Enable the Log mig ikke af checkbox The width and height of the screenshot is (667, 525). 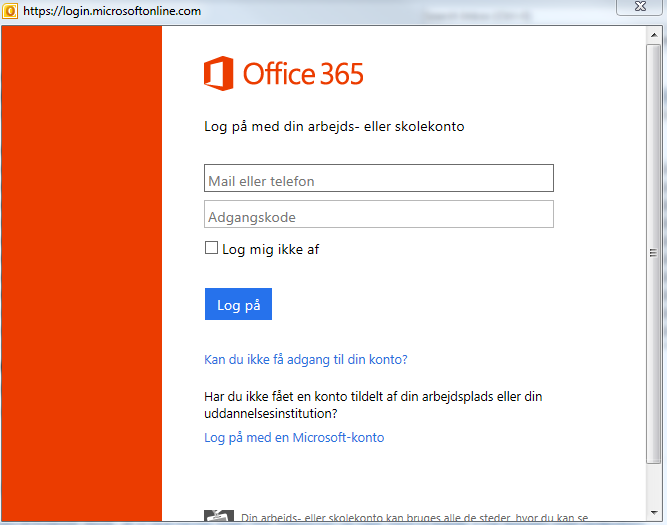coord(211,248)
